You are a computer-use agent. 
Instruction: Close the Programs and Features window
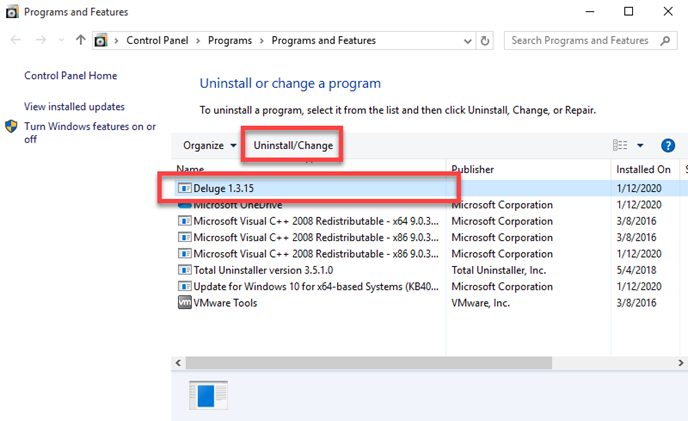point(668,11)
